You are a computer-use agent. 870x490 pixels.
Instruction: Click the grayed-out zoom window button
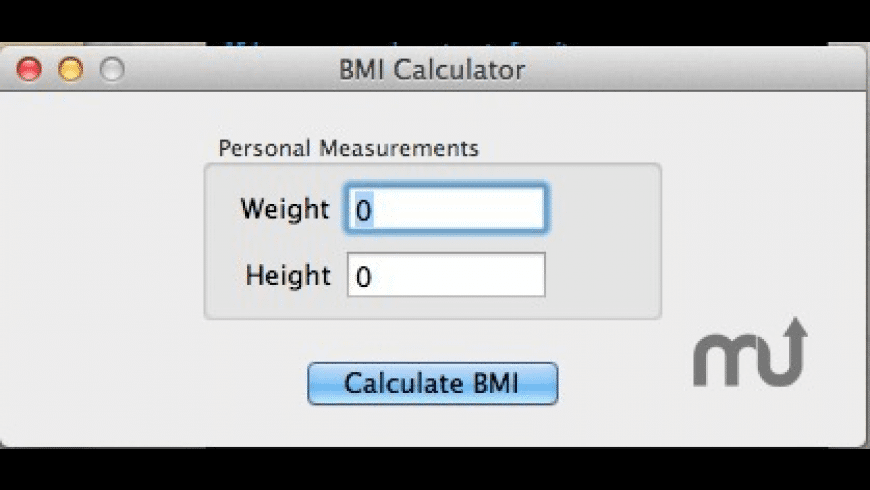112,69
